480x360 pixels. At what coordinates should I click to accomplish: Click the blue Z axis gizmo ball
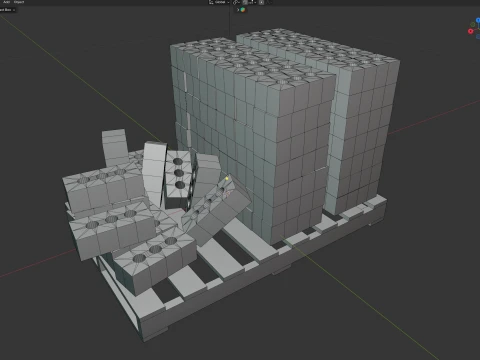coord(478,20)
